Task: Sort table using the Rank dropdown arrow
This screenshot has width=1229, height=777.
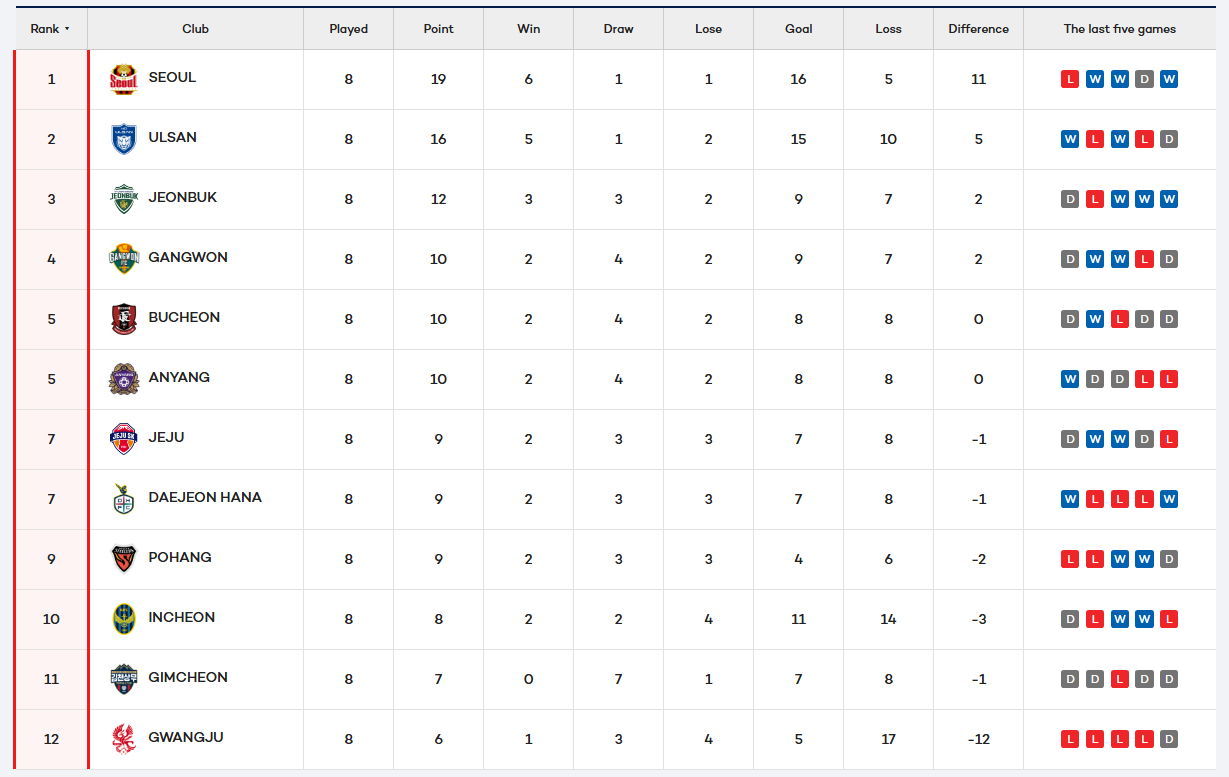Action: click(67, 29)
